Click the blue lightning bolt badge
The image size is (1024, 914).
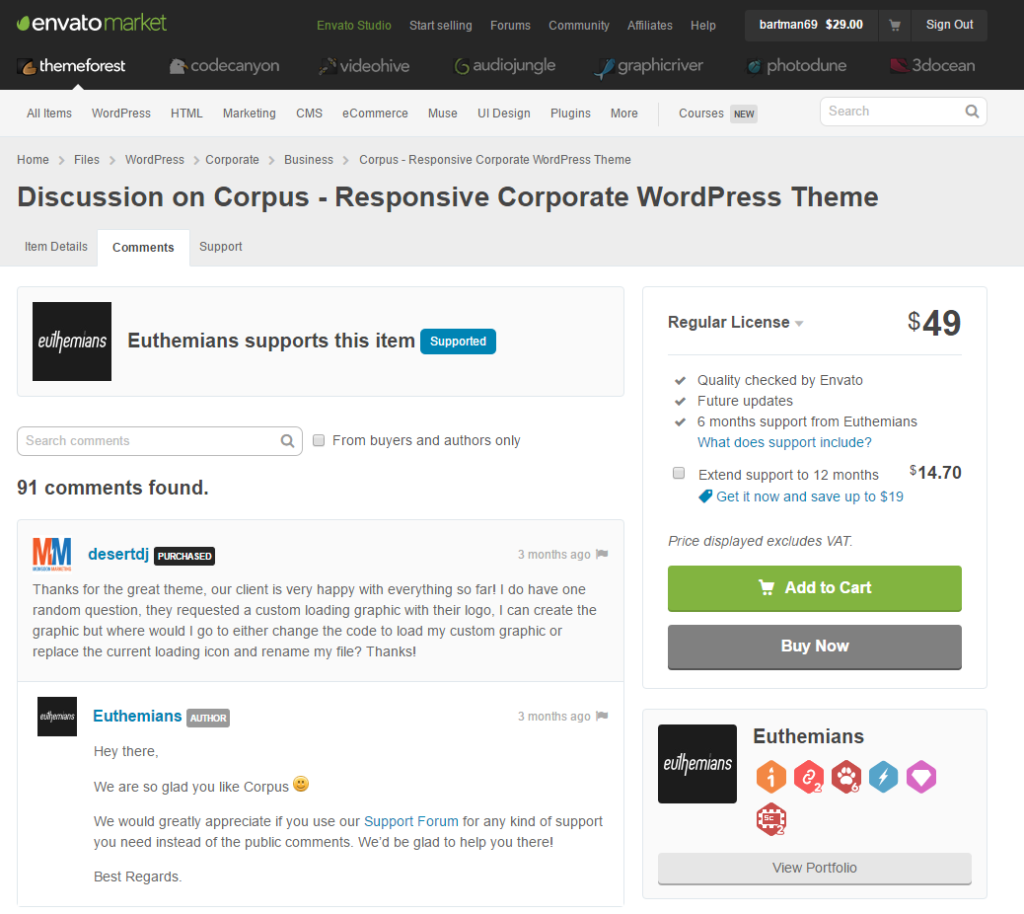pyautogui.click(x=884, y=777)
